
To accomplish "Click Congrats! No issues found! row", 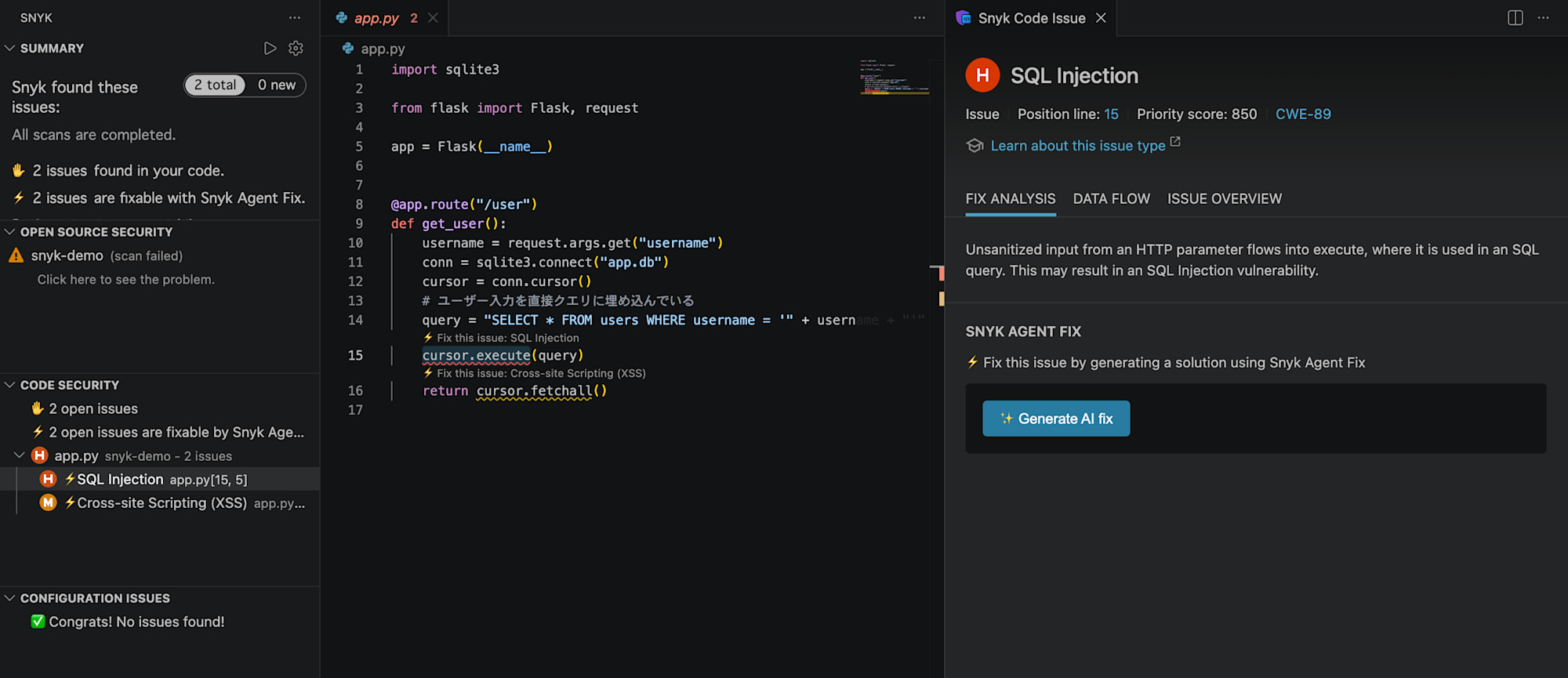I will pos(160,622).
